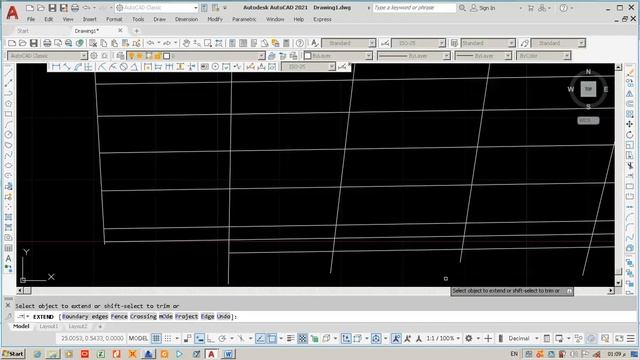This screenshot has height=360, width=640.
Task: Choose the Undo option in command line
Action: [x=223, y=316]
